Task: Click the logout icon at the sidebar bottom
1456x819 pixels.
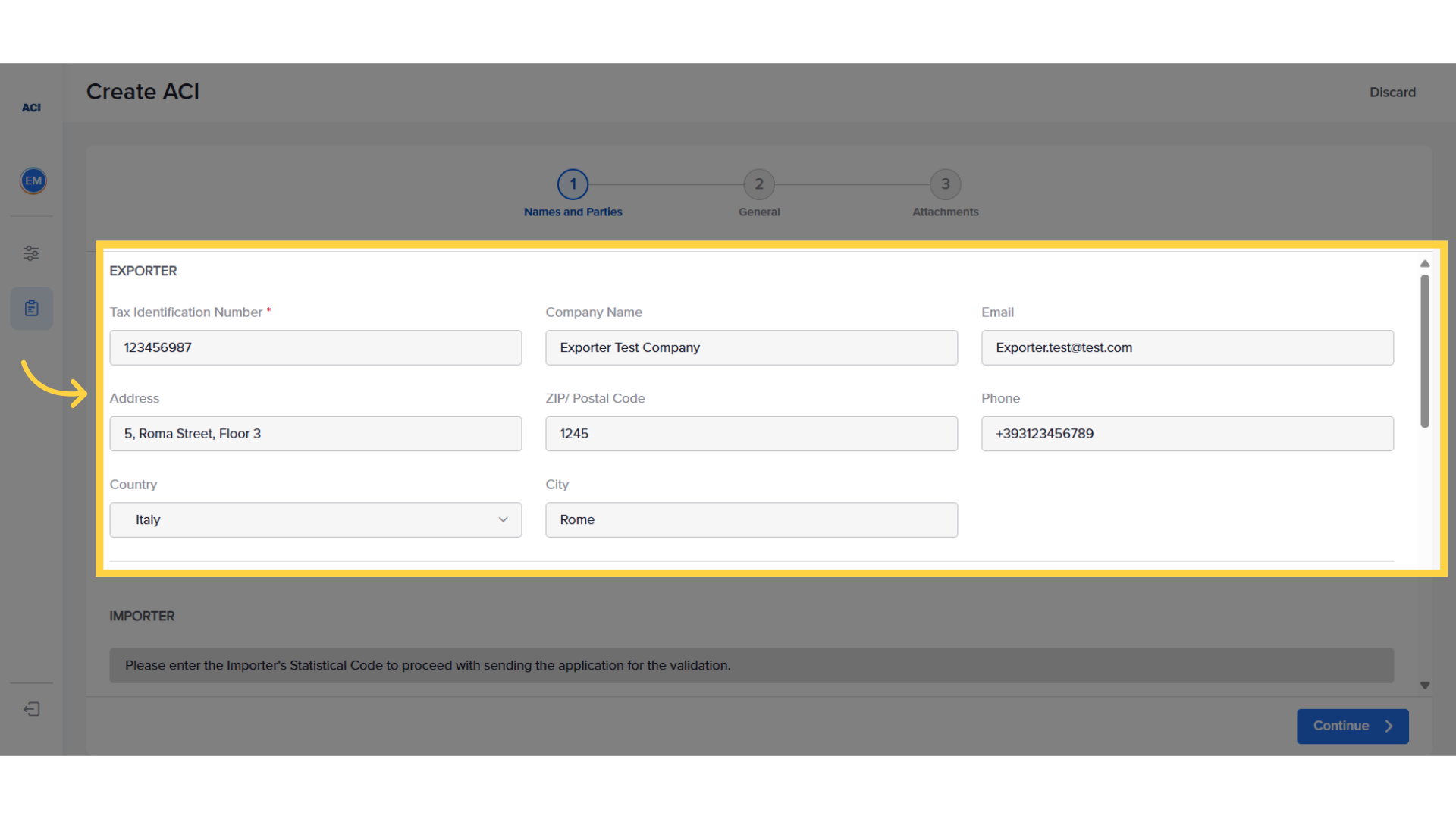Action: point(31,708)
